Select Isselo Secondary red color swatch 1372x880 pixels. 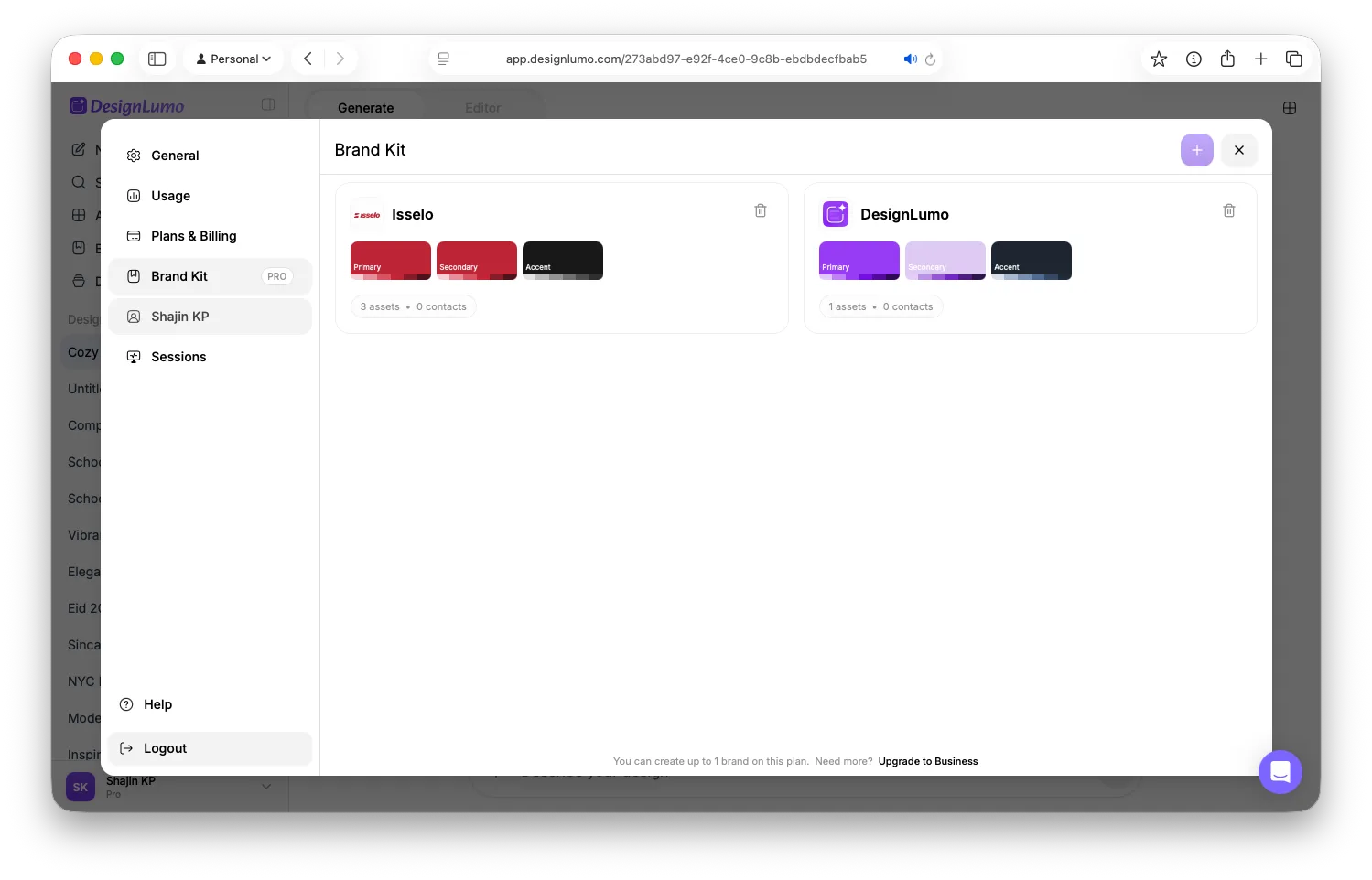click(477, 261)
